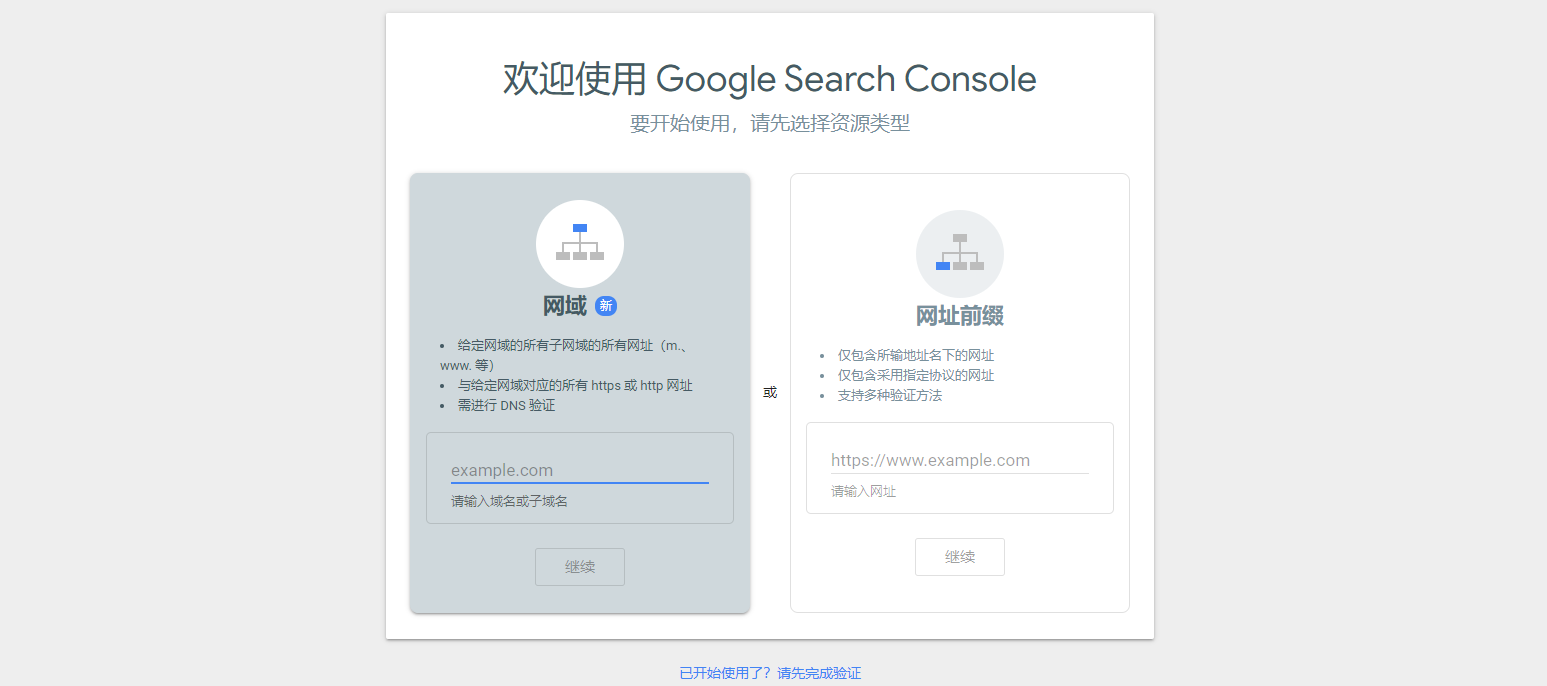
Task: Click the 网址前缀 URL prefix icon
Action: tap(960, 254)
